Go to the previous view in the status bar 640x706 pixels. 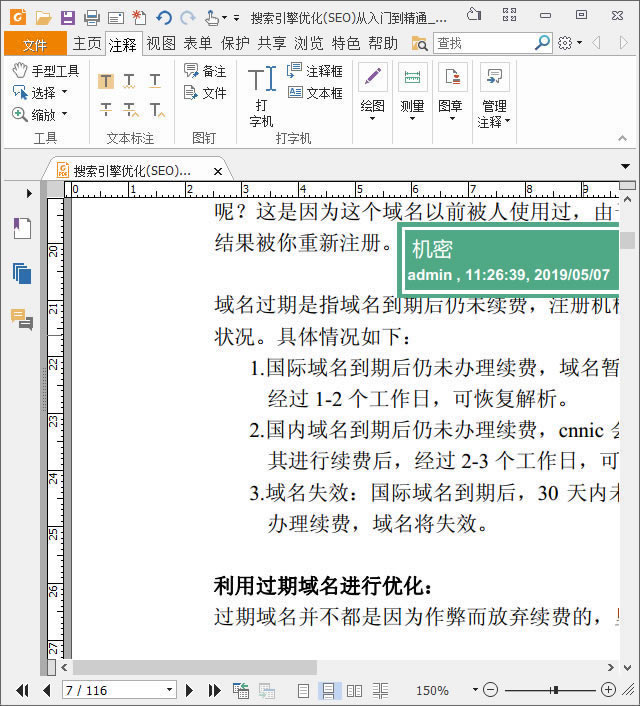pos(241,690)
